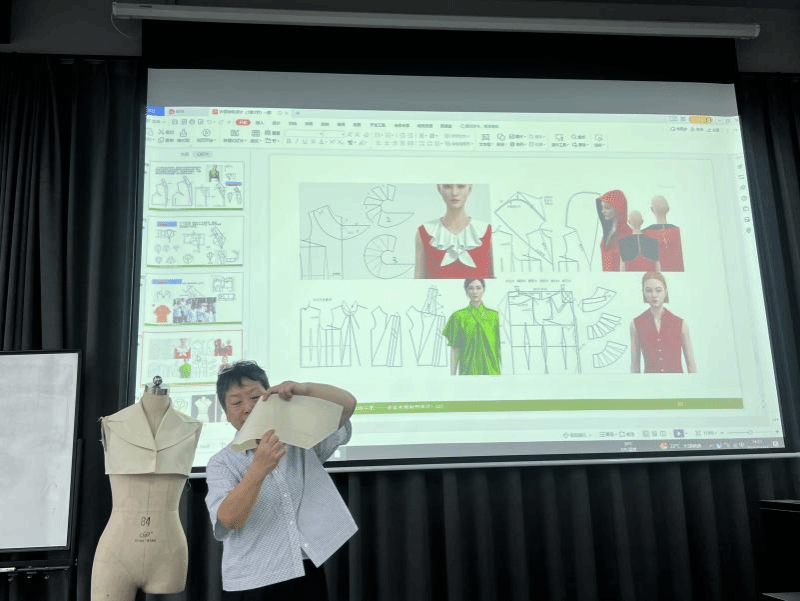This screenshot has height=601, width=800.
Task: Toggle bold formatting in the ribbon
Action: point(287,143)
